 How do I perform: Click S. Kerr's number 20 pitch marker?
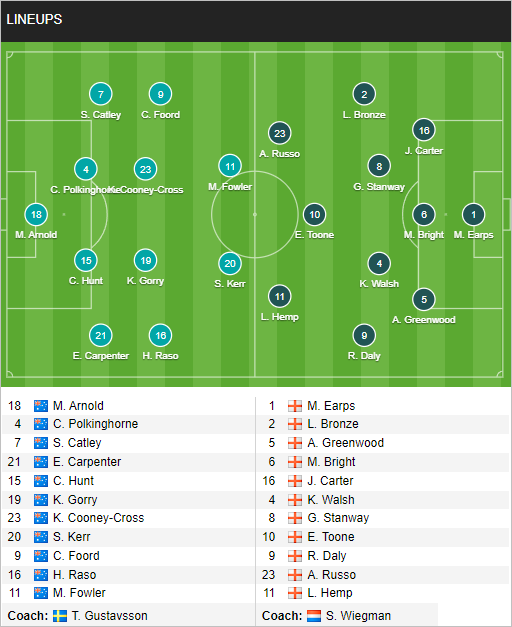tap(230, 264)
